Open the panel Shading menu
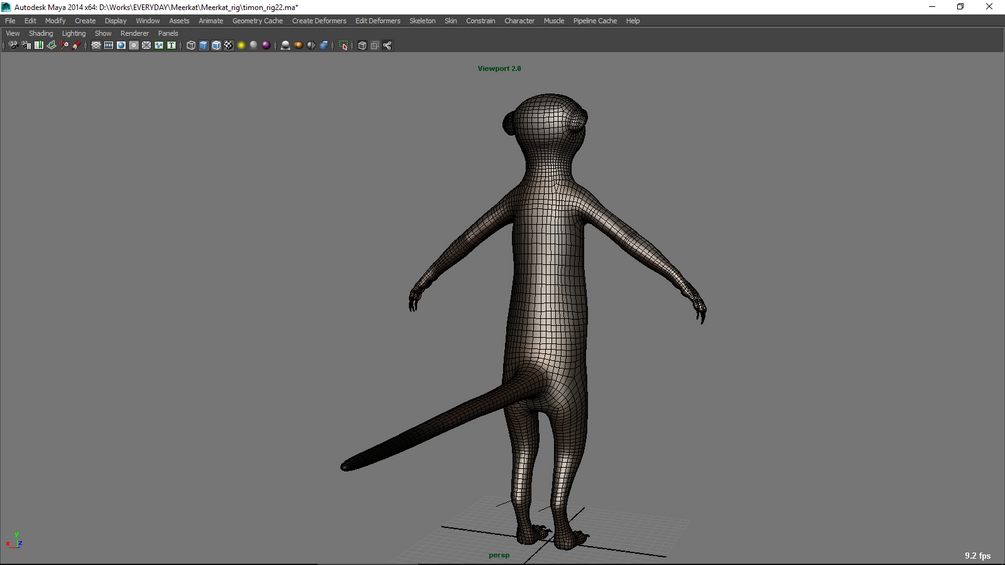 point(41,33)
